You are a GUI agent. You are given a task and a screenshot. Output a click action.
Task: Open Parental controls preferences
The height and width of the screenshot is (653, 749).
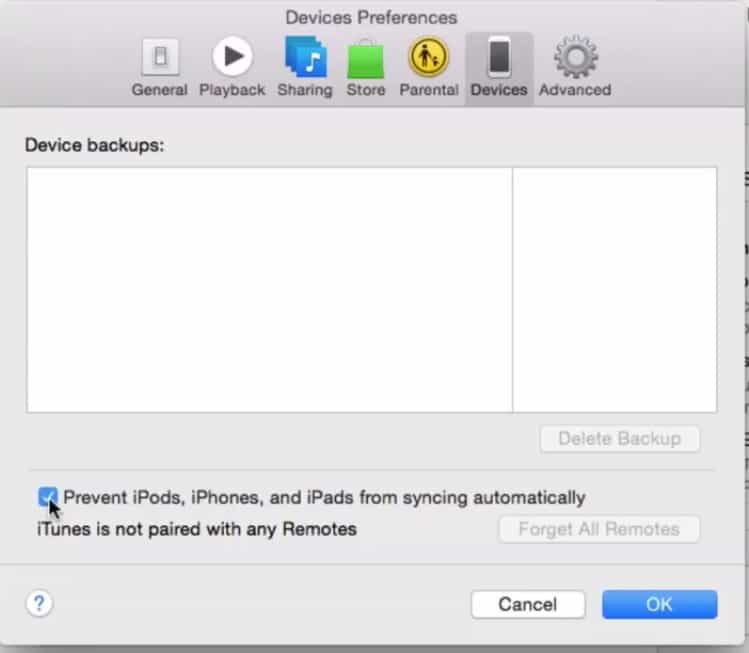428,67
